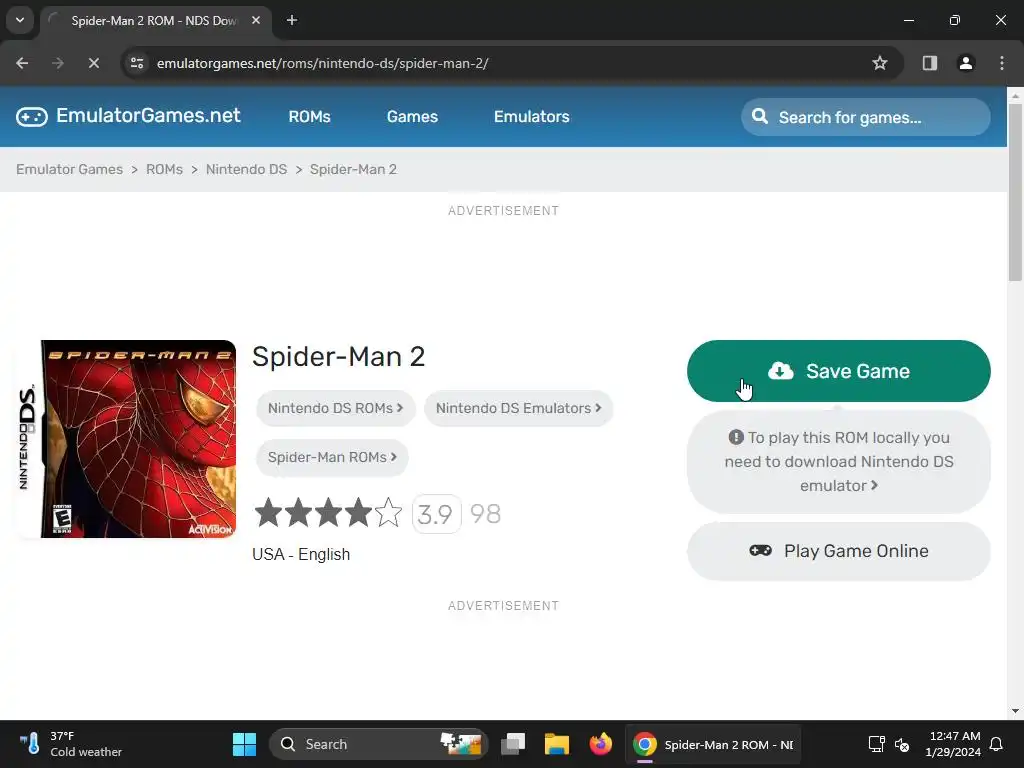Screen dimensions: 1024x768
Task: Open File Explorer from the taskbar
Action: point(556,744)
